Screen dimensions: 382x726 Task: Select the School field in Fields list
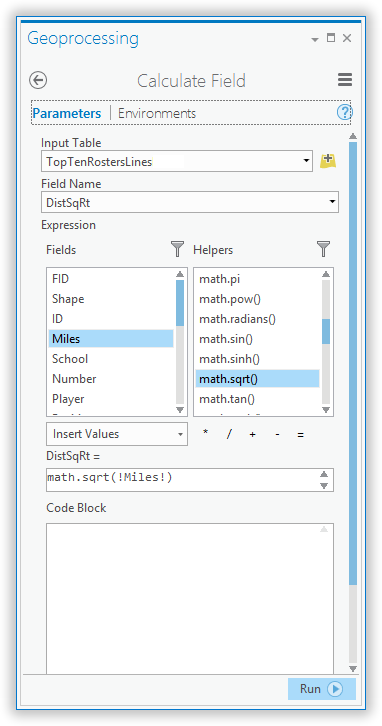pyautogui.click(x=111, y=359)
